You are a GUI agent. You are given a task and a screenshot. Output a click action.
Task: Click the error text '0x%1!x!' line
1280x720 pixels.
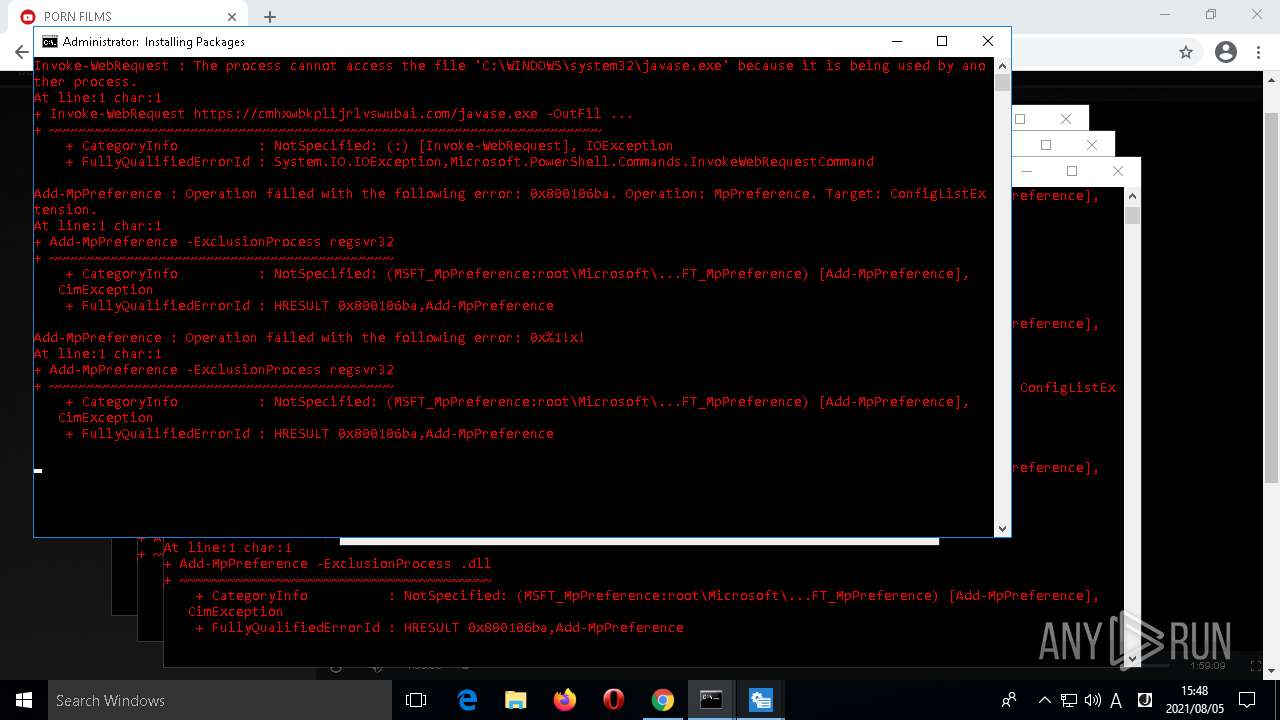coord(309,338)
